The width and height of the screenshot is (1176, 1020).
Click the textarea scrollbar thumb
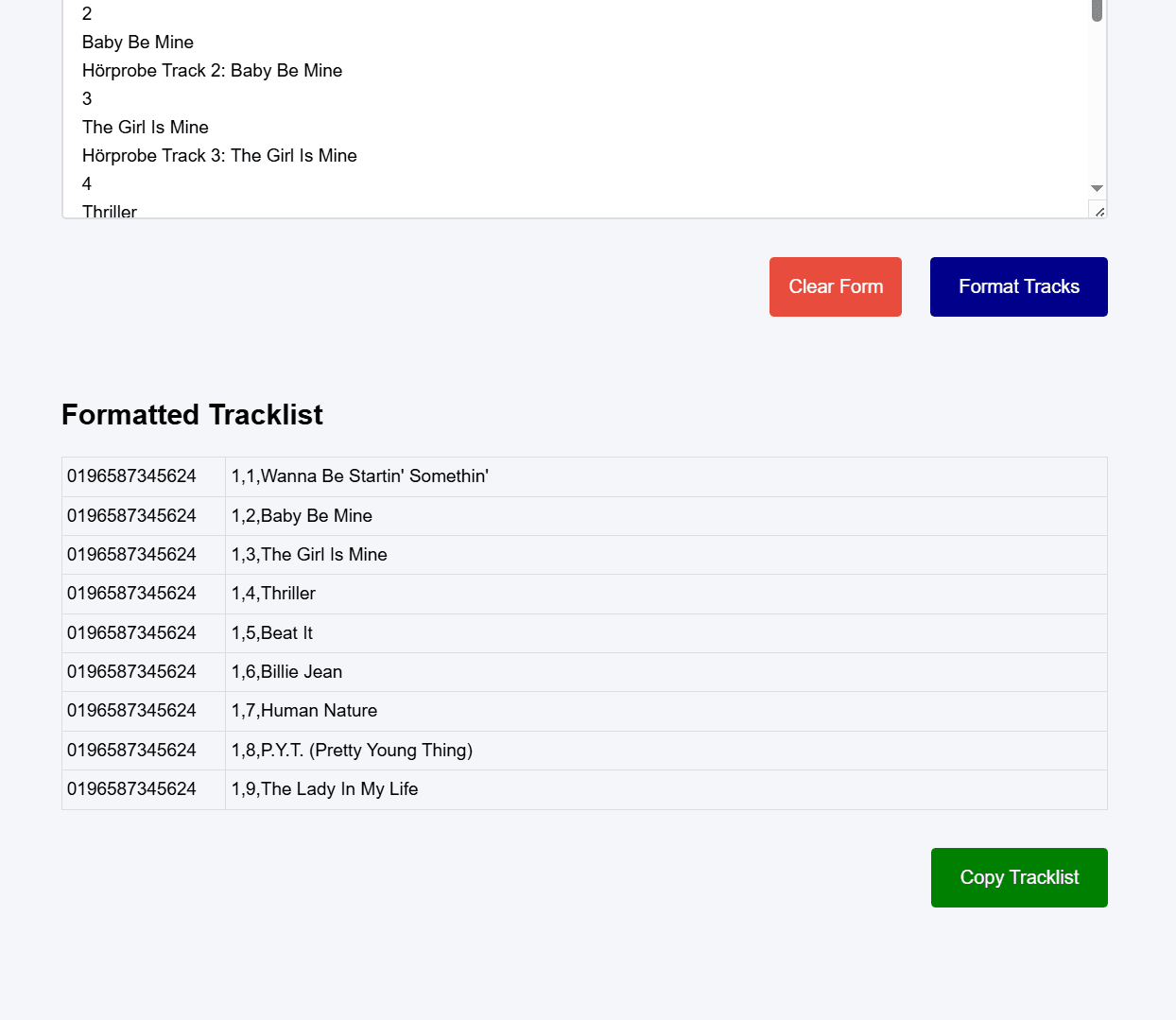coord(1097,10)
